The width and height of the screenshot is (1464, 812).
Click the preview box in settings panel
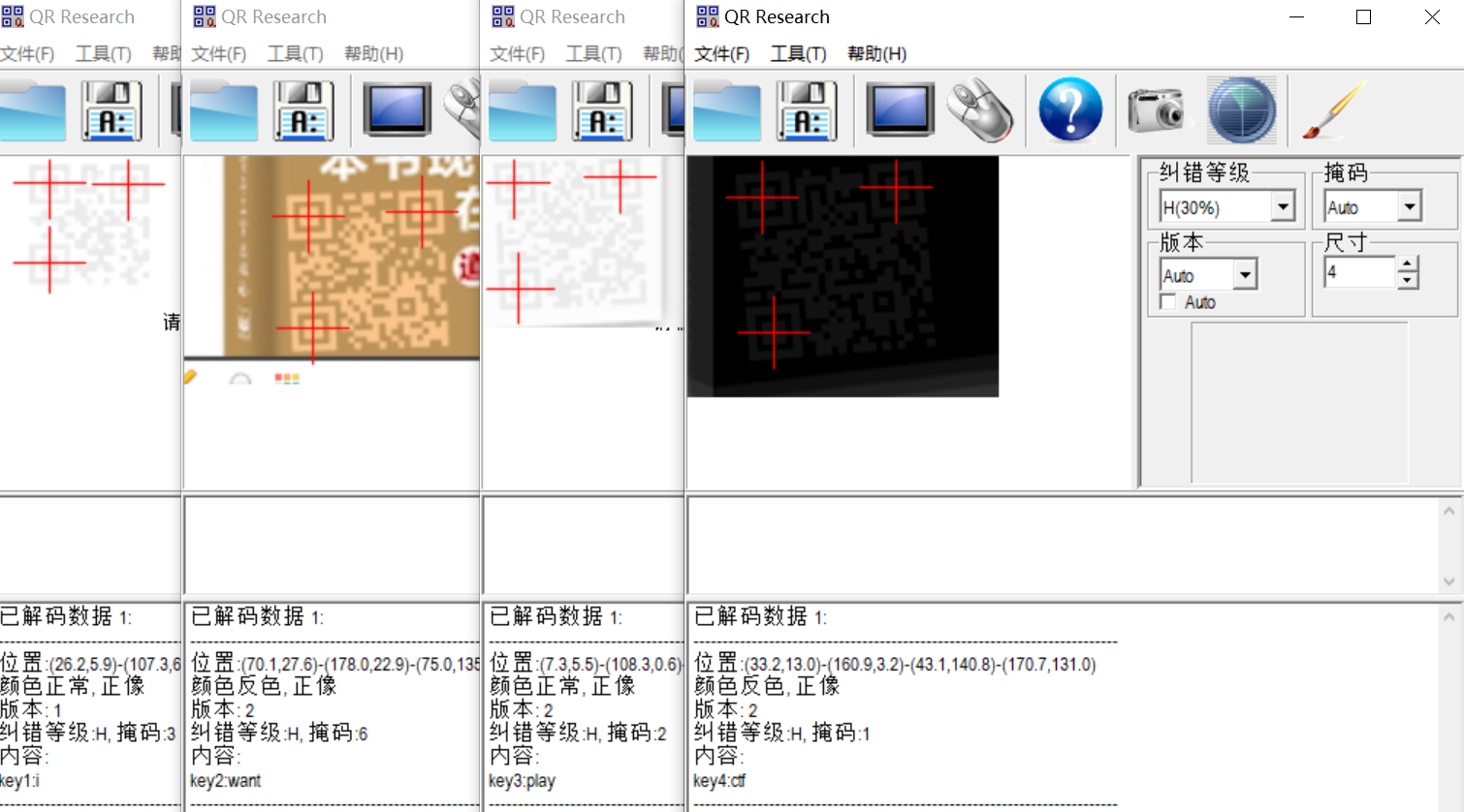click(1299, 402)
